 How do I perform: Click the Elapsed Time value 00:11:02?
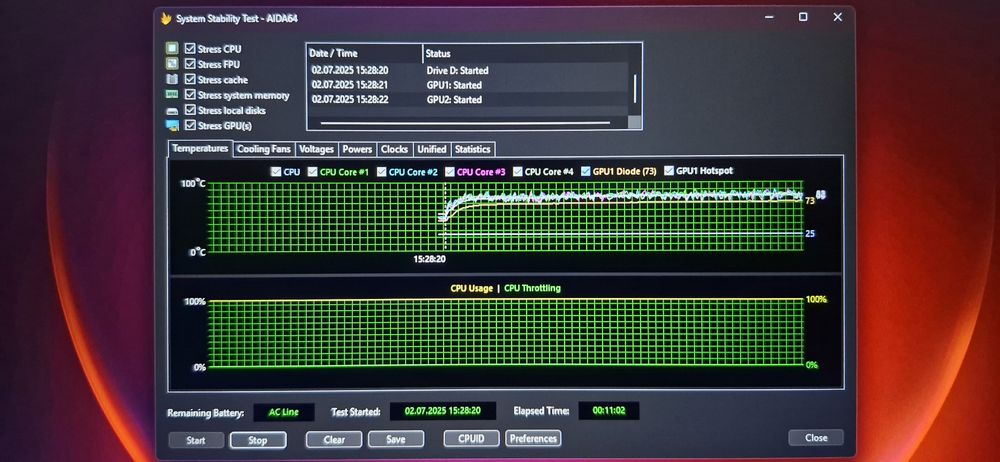(x=608, y=411)
